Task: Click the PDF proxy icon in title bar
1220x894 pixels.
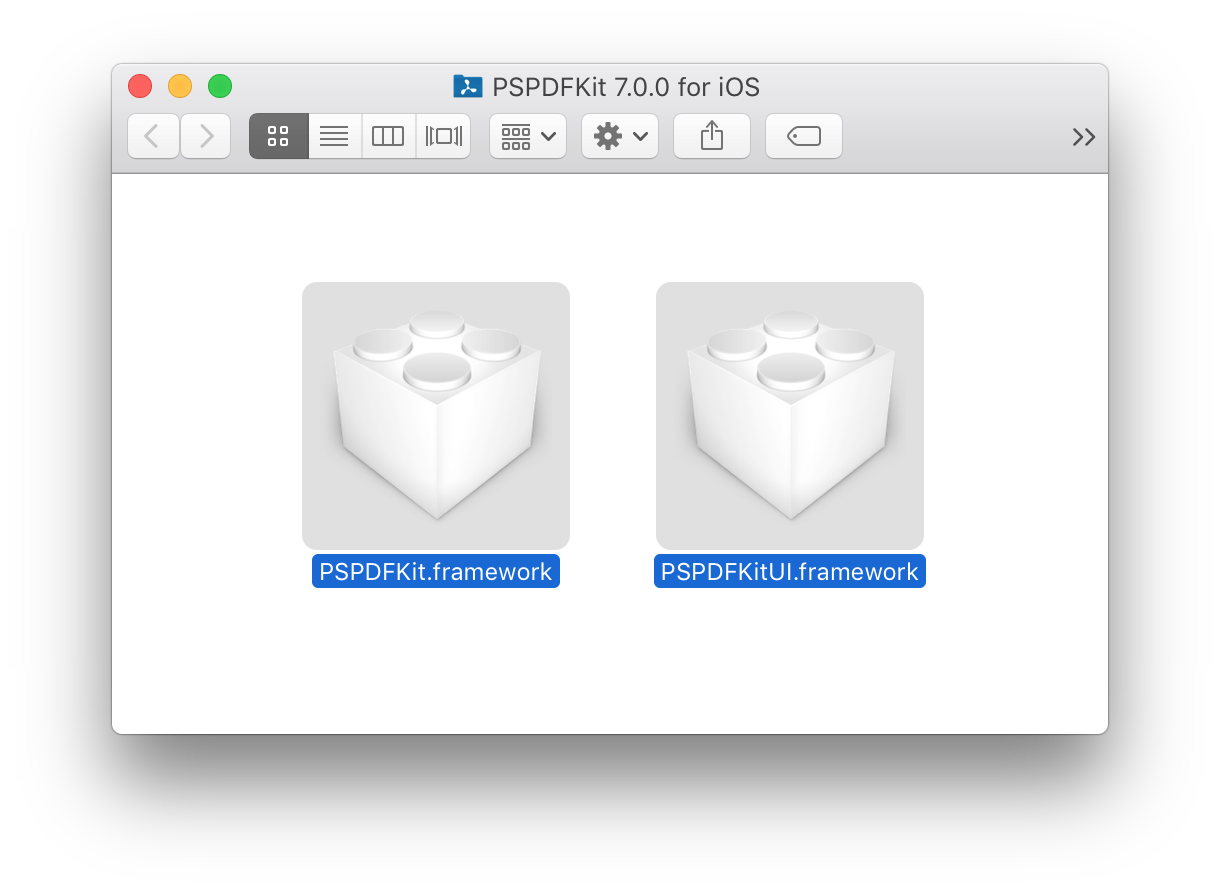Action: point(467,87)
